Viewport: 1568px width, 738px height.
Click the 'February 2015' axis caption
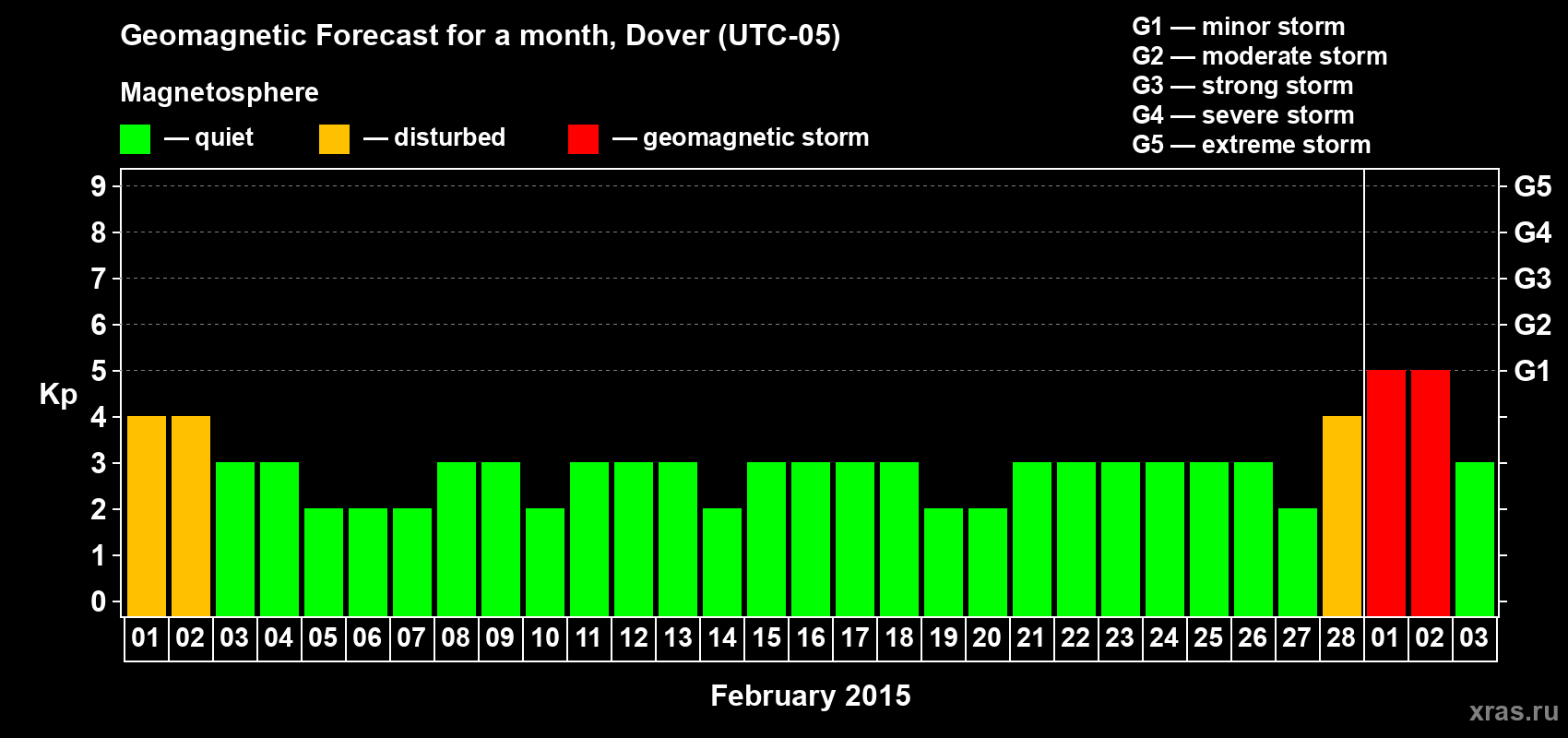coord(811,696)
